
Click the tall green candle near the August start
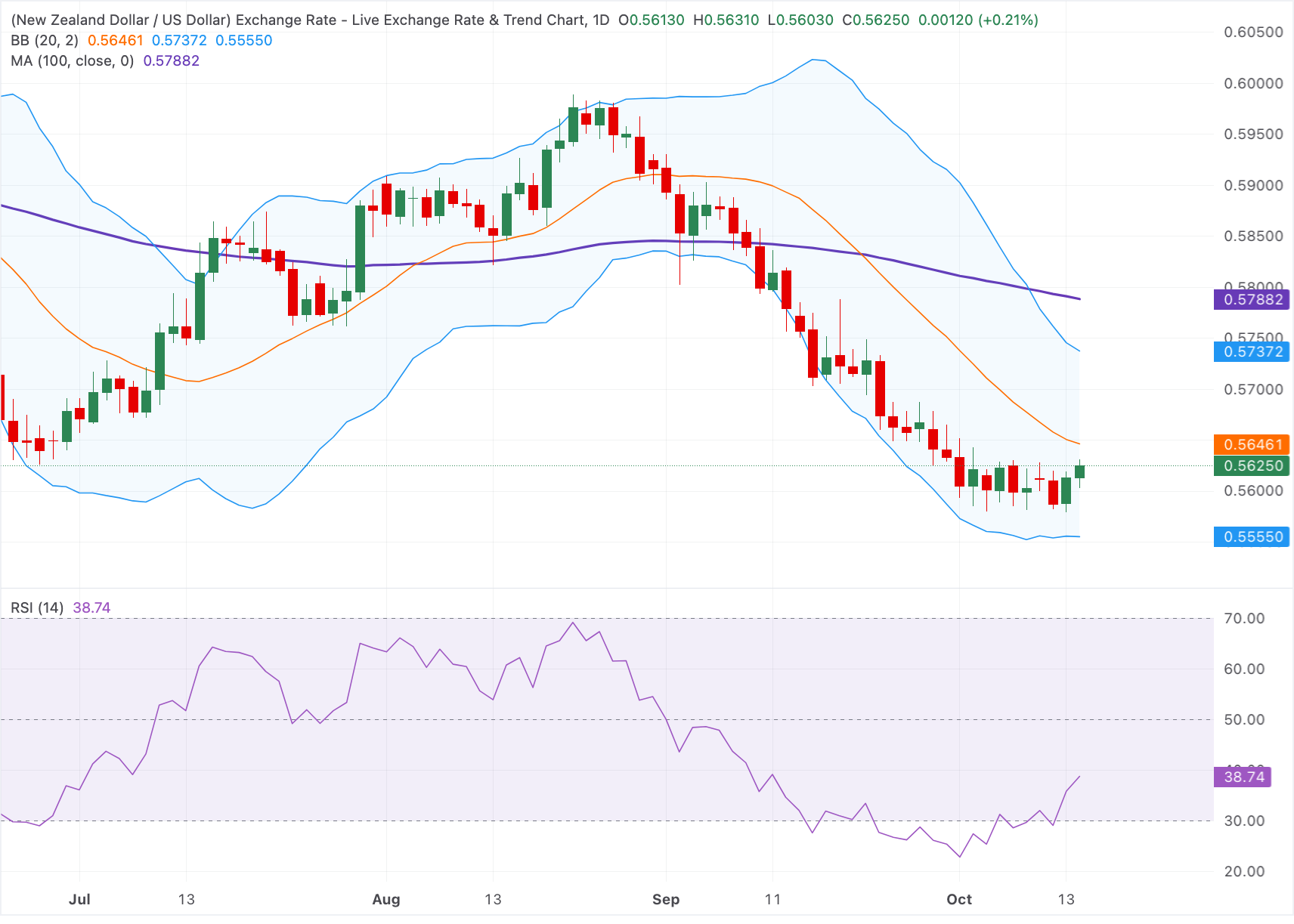pos(361,249)
